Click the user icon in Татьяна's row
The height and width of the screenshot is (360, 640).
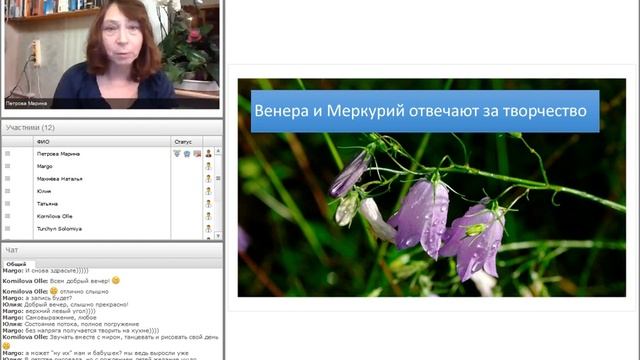(209, 203)
